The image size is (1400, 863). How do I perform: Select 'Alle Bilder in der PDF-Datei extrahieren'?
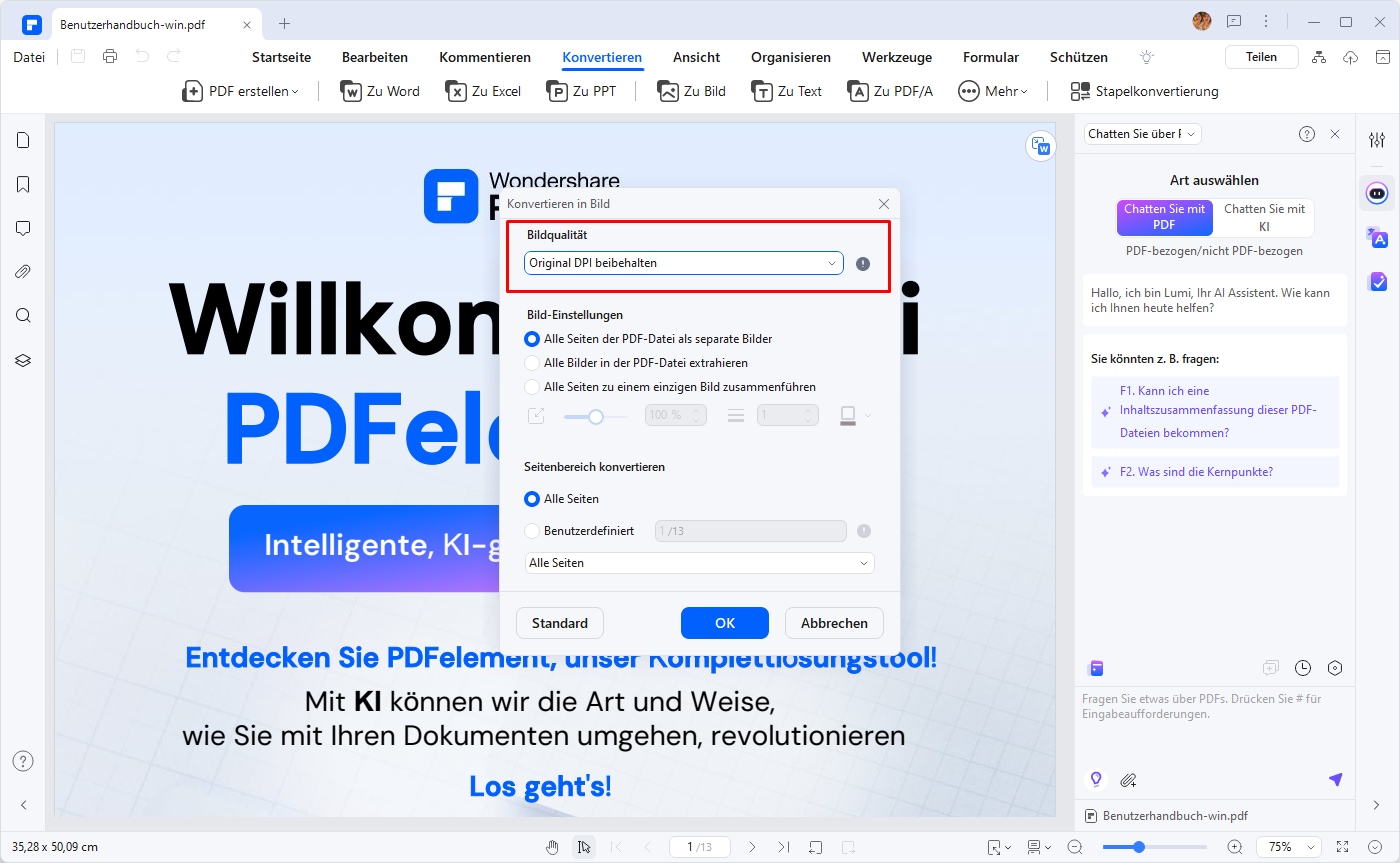637,363
